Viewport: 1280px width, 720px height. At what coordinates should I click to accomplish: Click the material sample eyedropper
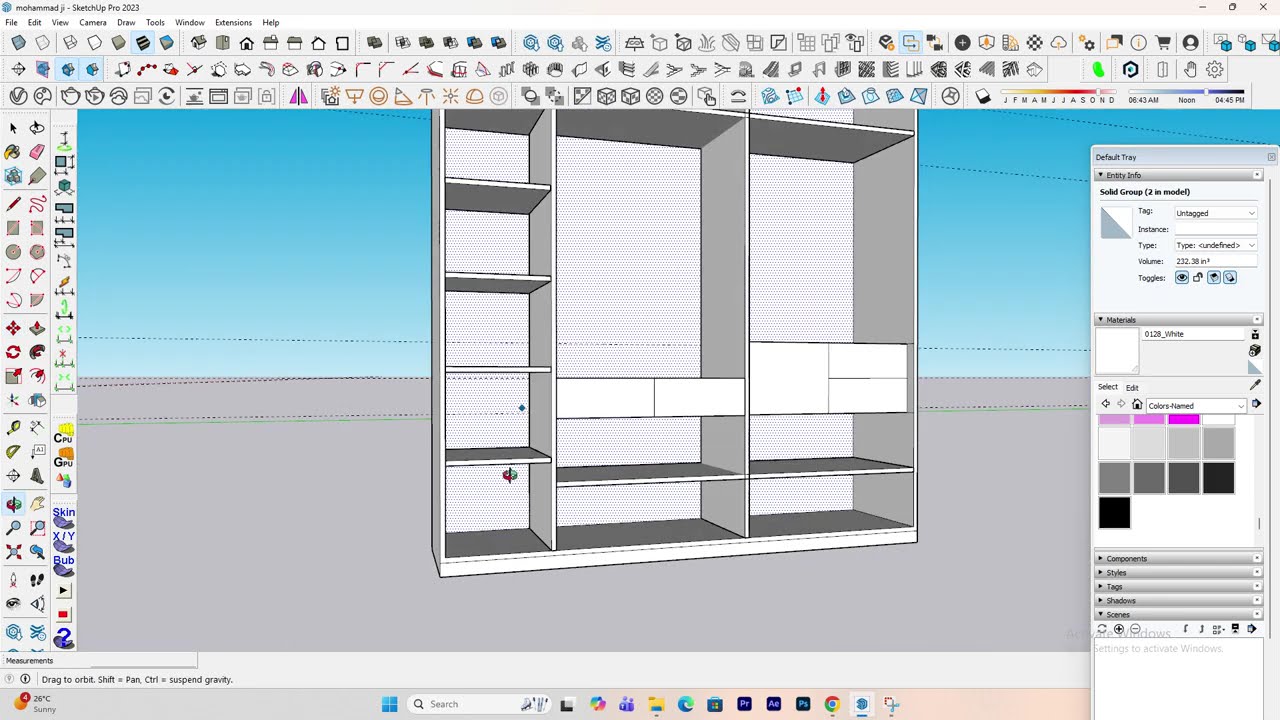(1256, 385)
